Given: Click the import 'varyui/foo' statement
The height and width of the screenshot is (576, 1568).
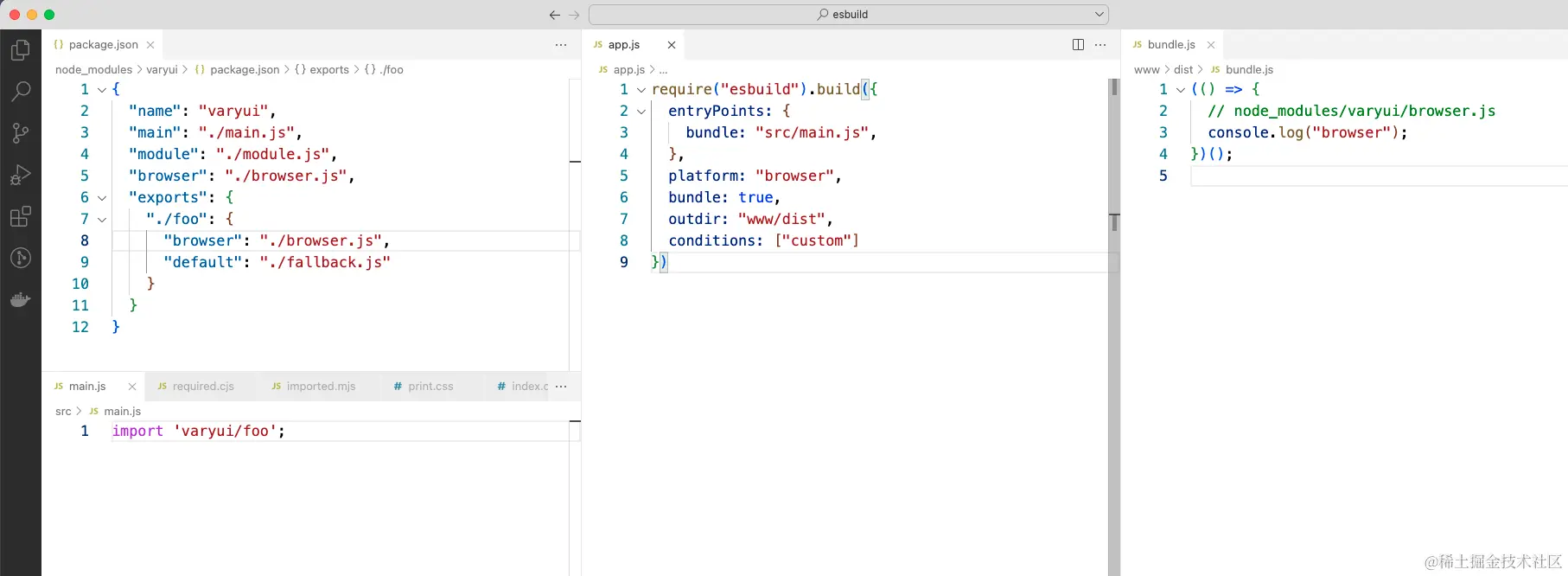Looking at the screenshot, I should click(x=198, y=431).
